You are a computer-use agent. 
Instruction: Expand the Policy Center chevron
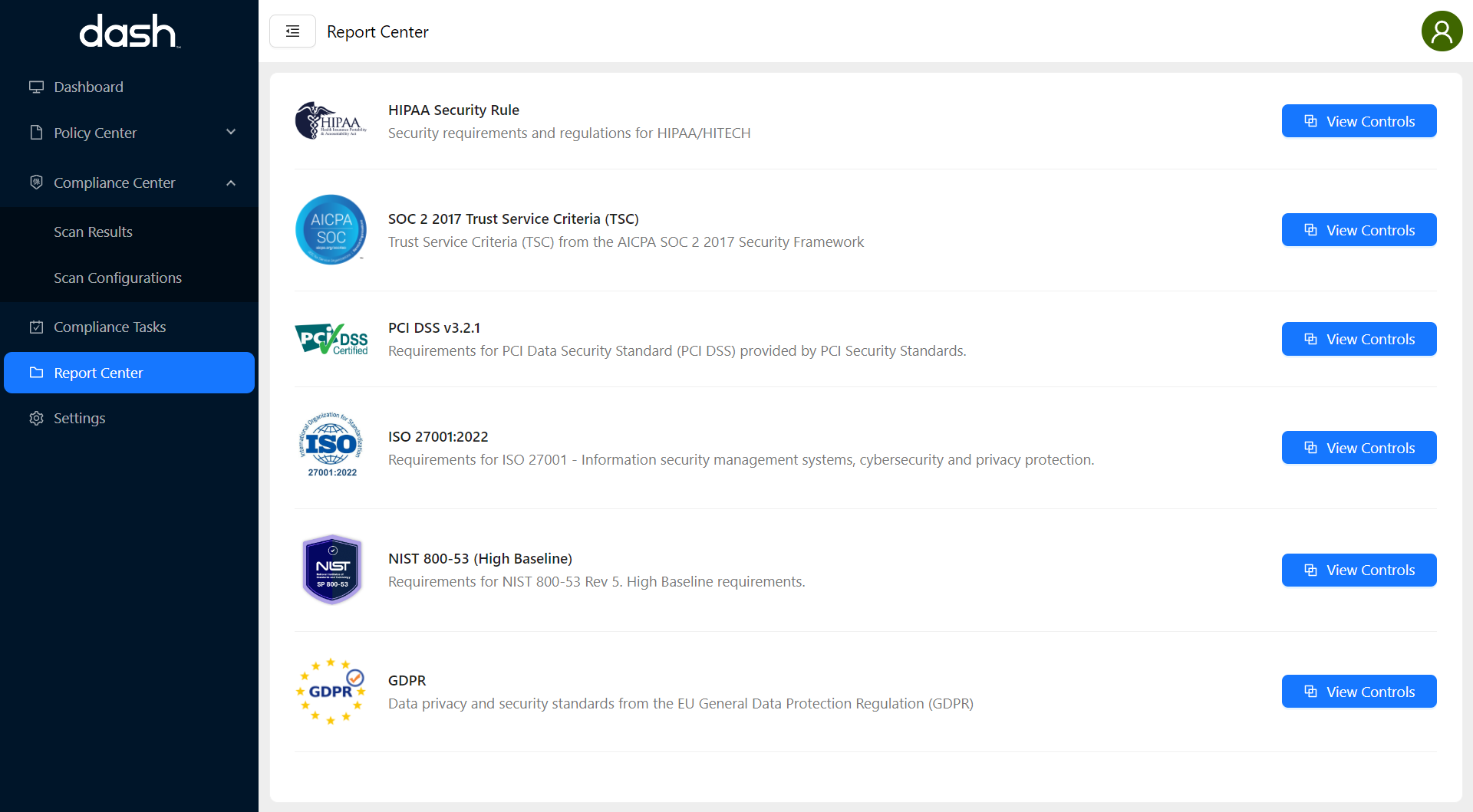231,133
